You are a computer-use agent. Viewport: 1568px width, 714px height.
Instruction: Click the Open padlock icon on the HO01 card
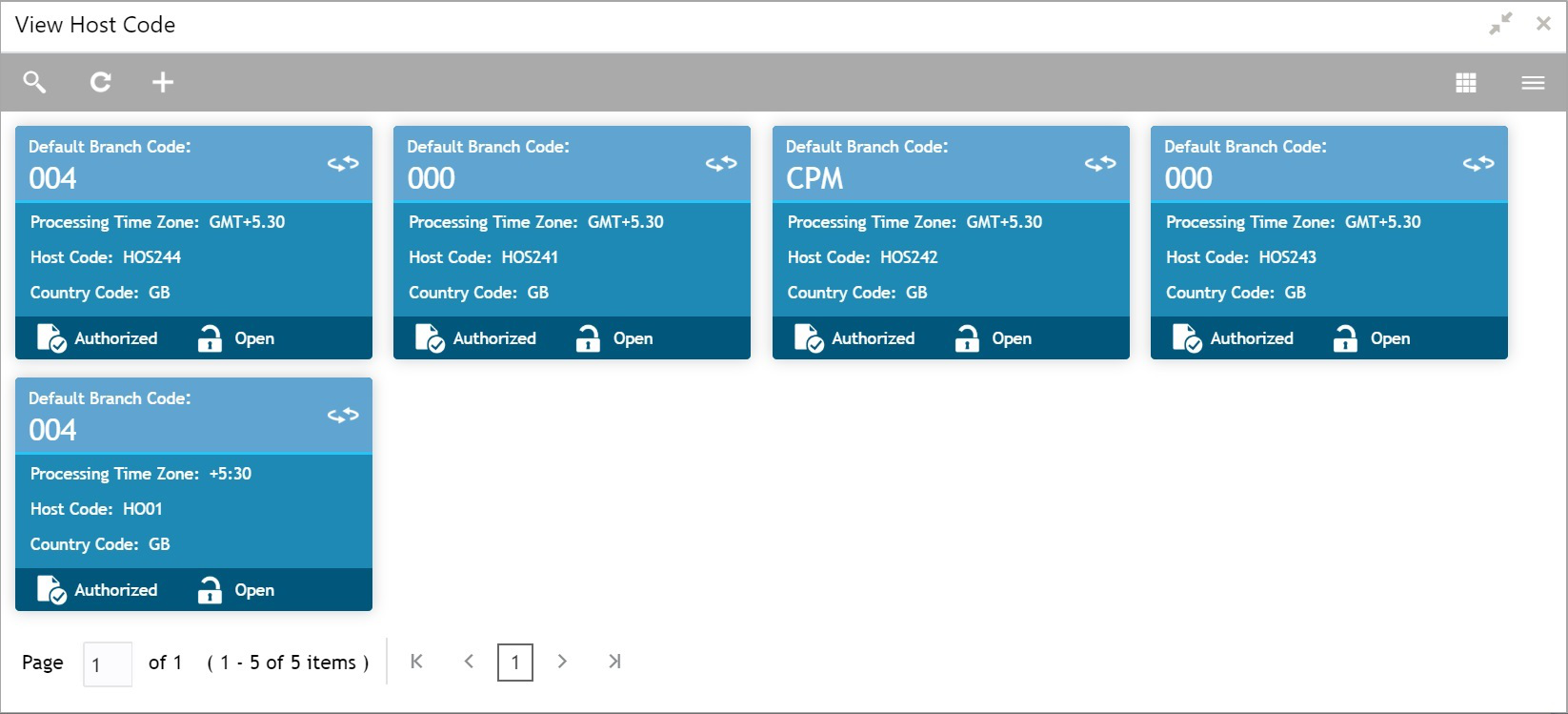(210, 590)
